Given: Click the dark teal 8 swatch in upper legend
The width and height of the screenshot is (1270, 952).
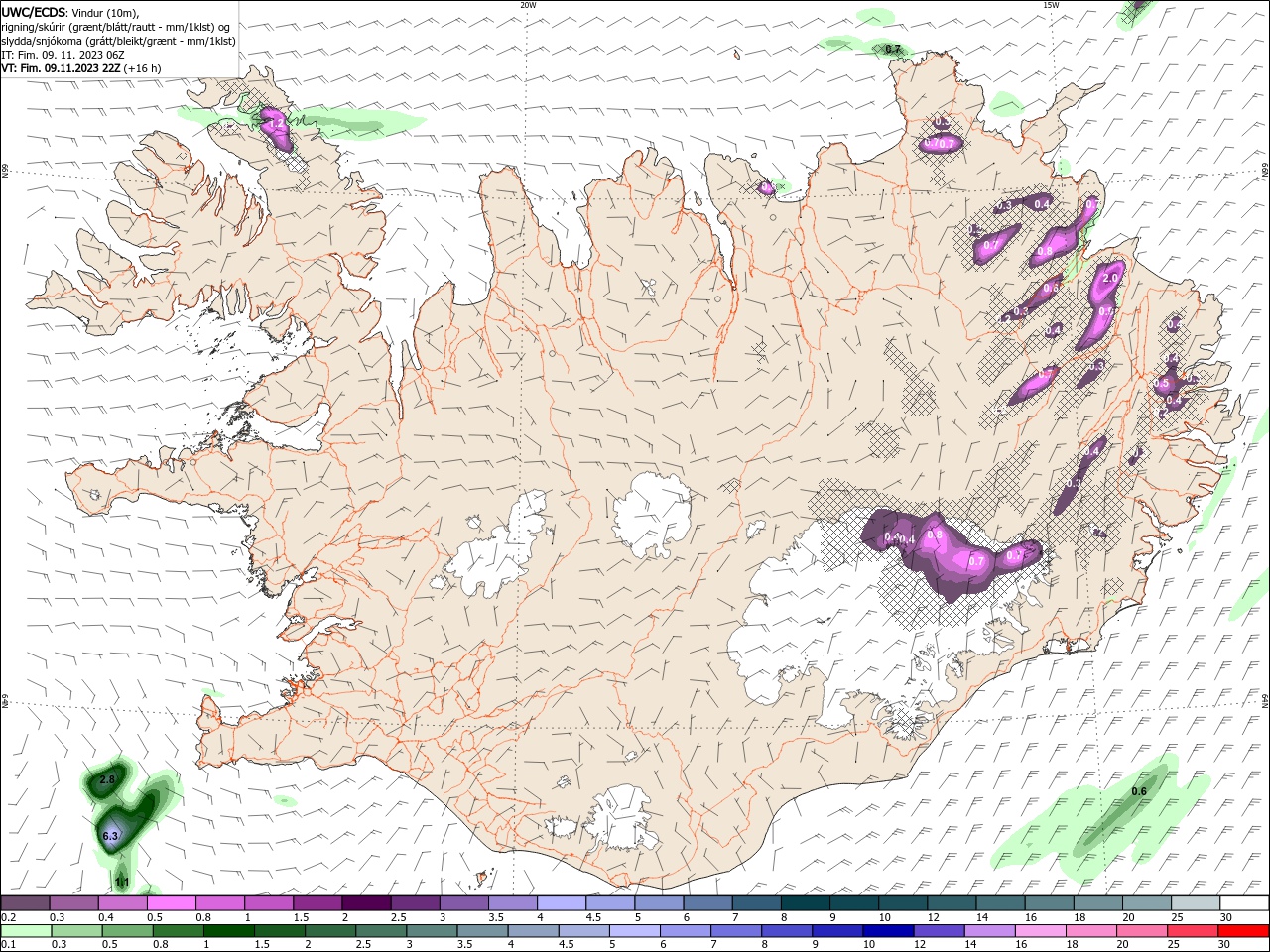Looking at the screenshot, I should coord(806,903).
